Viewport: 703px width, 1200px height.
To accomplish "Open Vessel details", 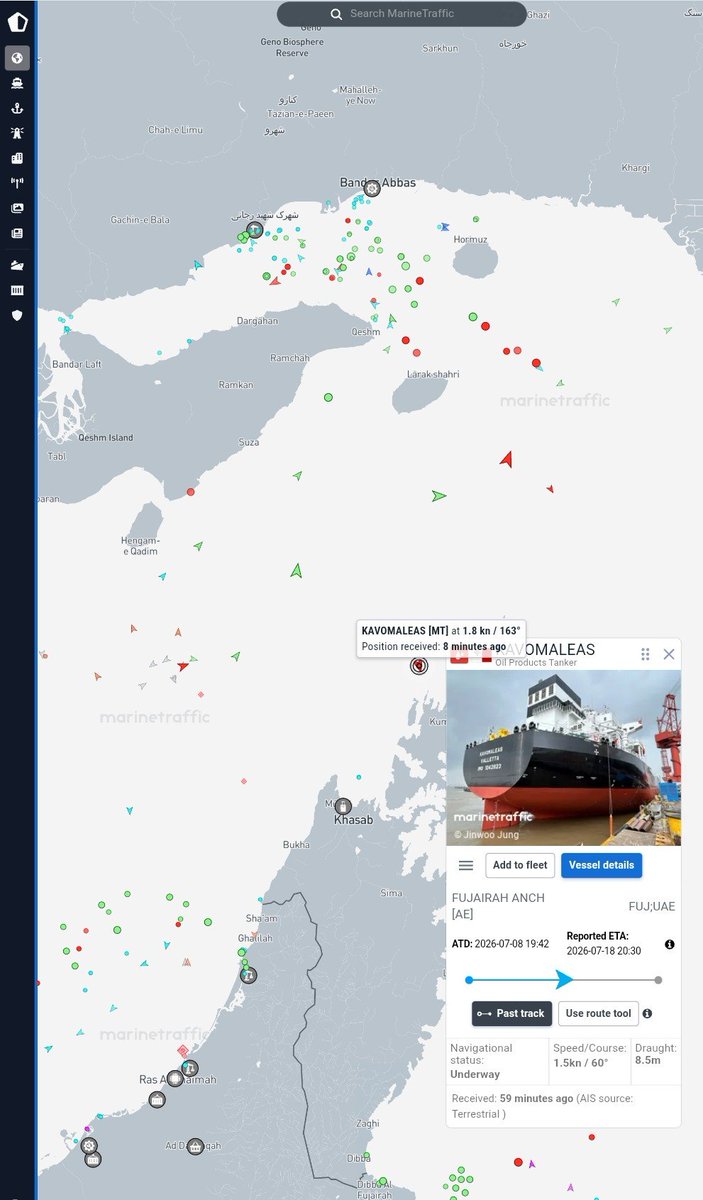I will point(602,865).
